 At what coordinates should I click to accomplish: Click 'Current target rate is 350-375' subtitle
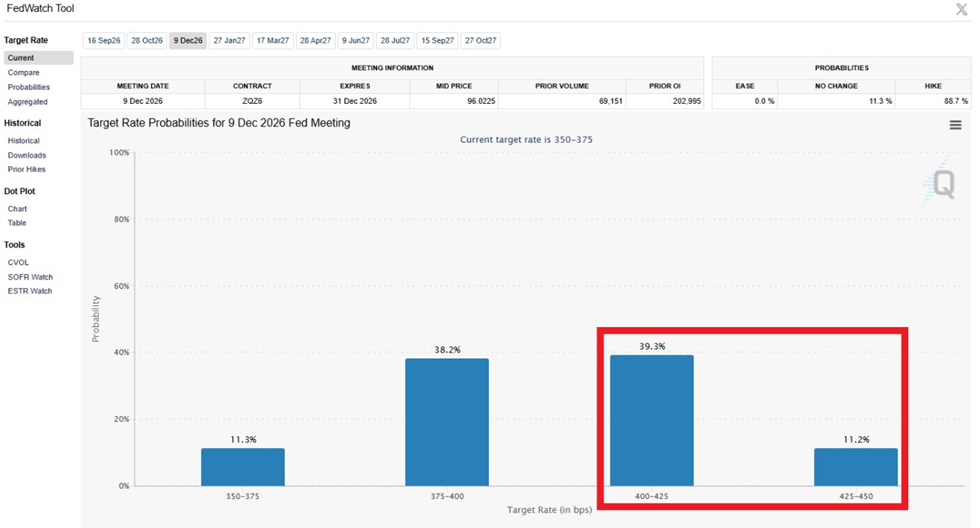[x=526, y=140]
